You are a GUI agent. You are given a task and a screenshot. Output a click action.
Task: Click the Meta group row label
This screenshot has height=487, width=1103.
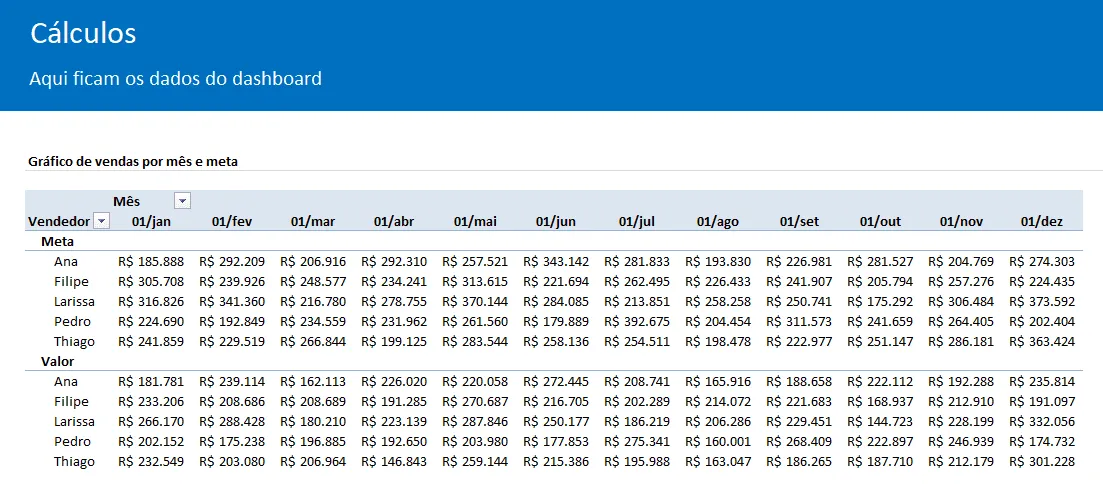[58, 241]
